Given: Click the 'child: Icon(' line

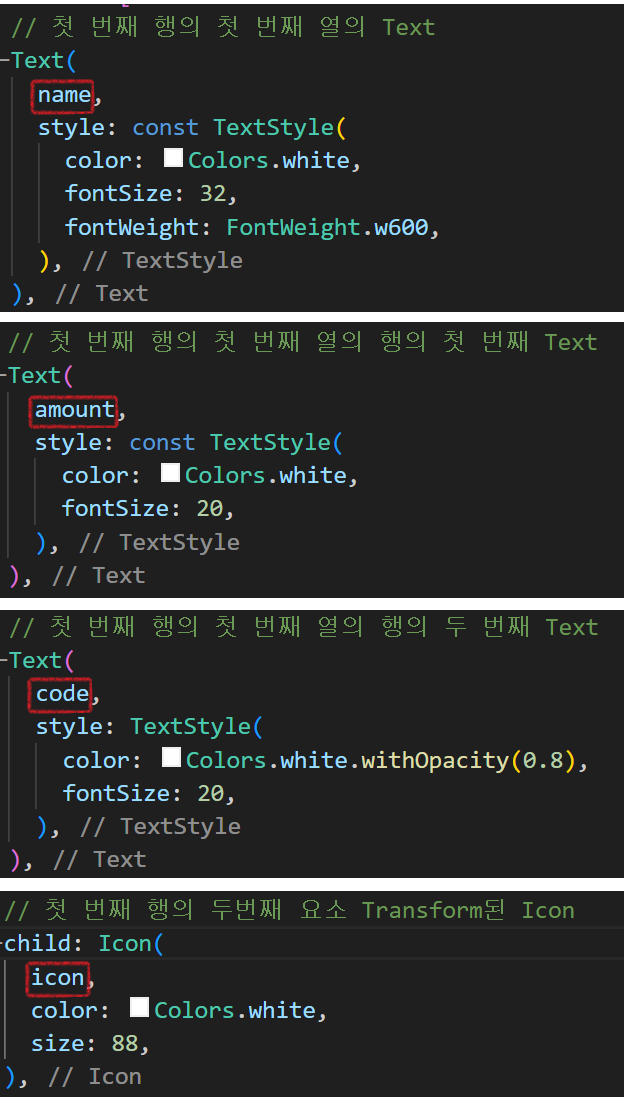Looking at the screenshot, I should click(x=83, y=943).
